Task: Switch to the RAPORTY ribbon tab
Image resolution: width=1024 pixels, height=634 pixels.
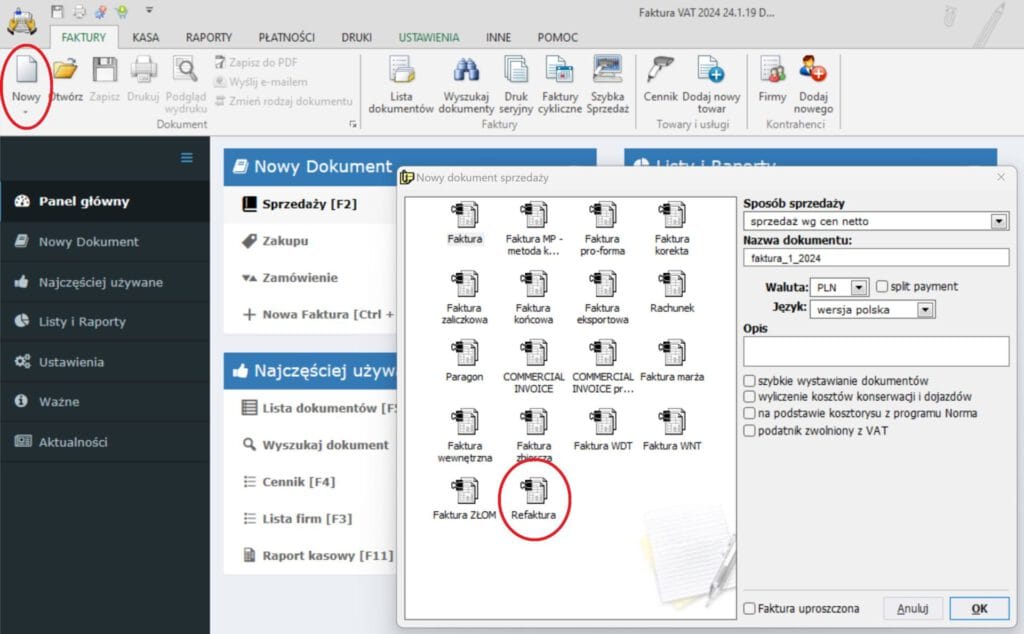Action: point(208,37)
